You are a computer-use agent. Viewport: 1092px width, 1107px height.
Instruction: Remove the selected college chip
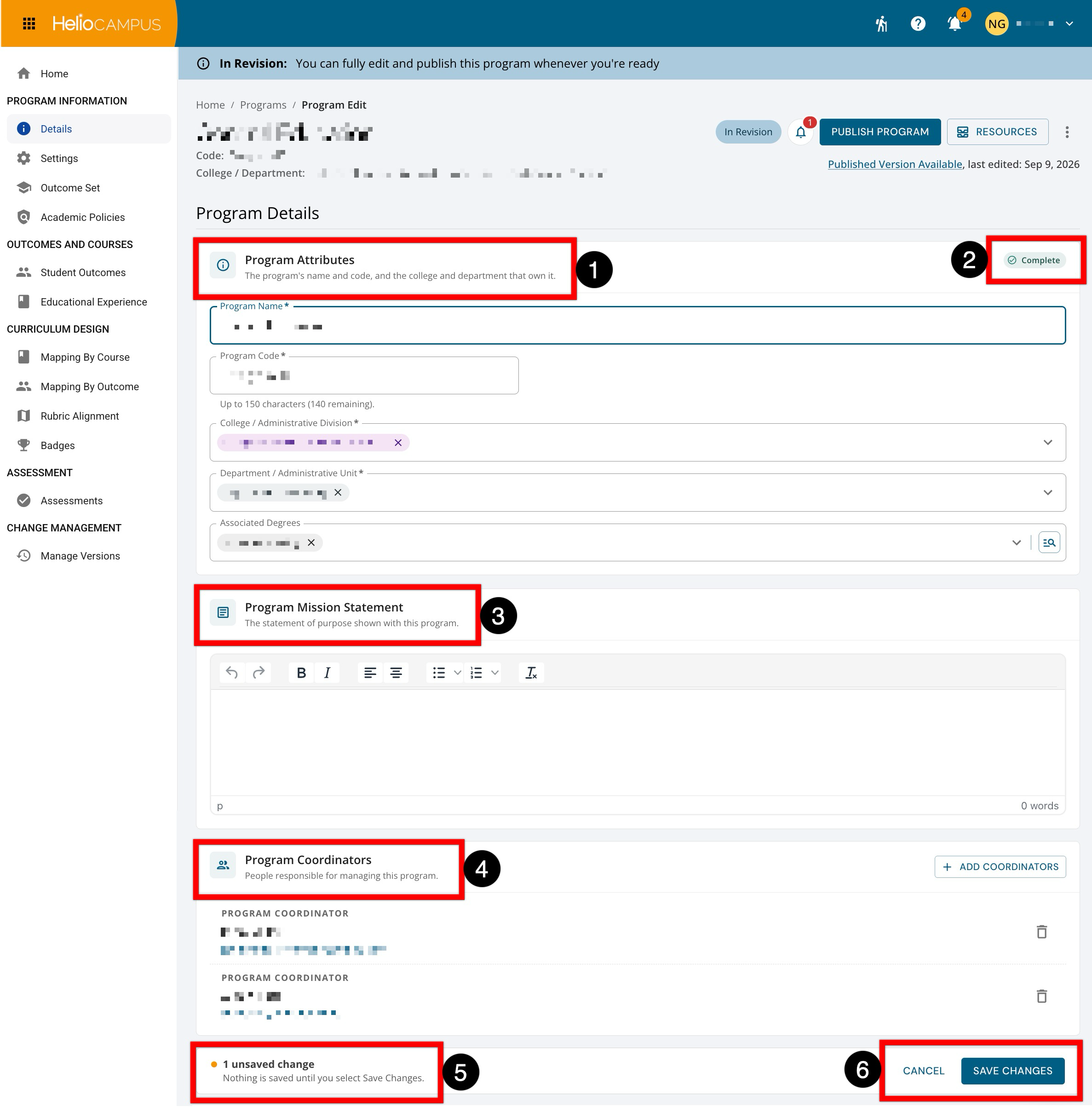[x=397, y=442]
